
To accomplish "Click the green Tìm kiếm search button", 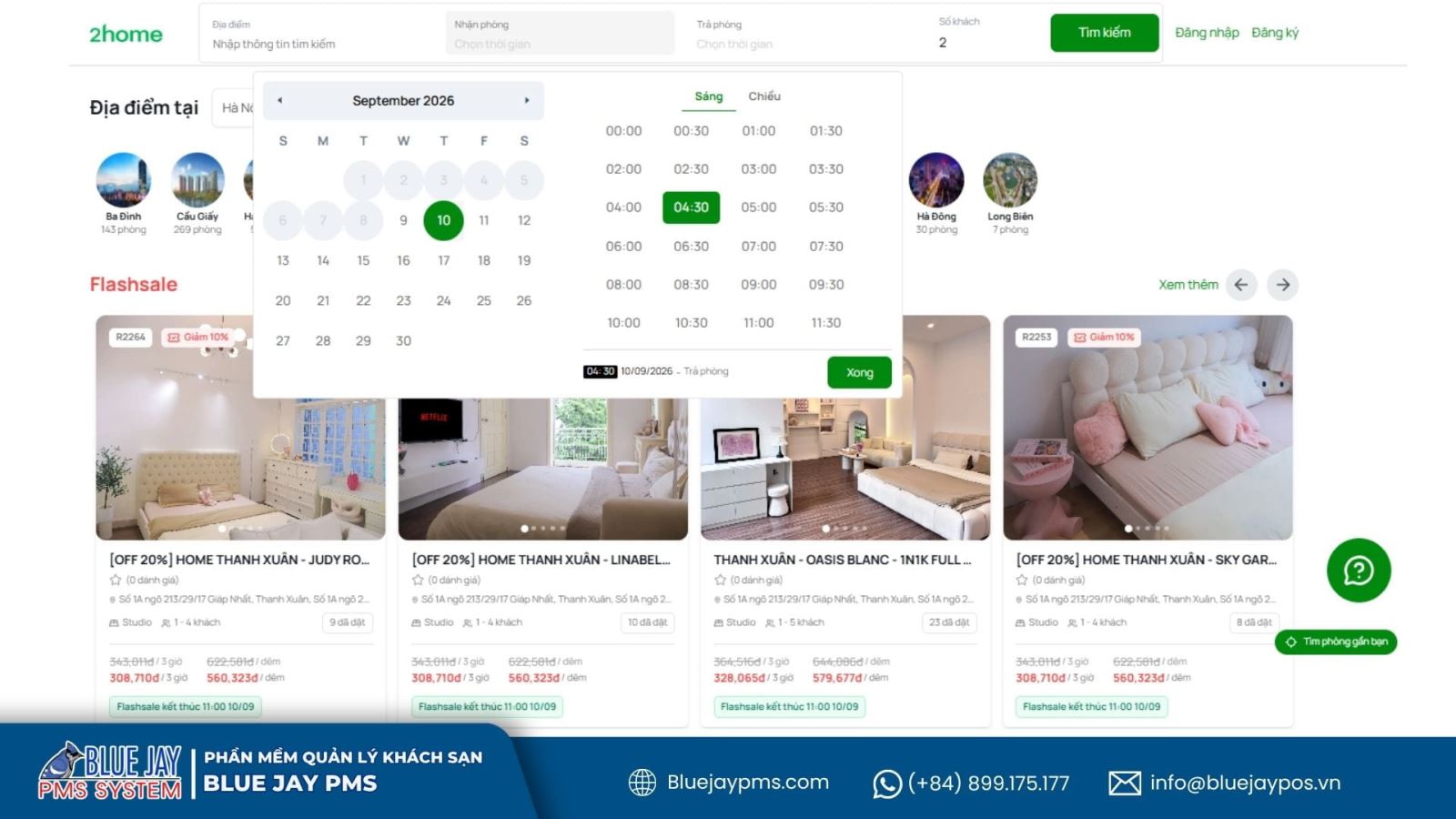I will 1105,33.
